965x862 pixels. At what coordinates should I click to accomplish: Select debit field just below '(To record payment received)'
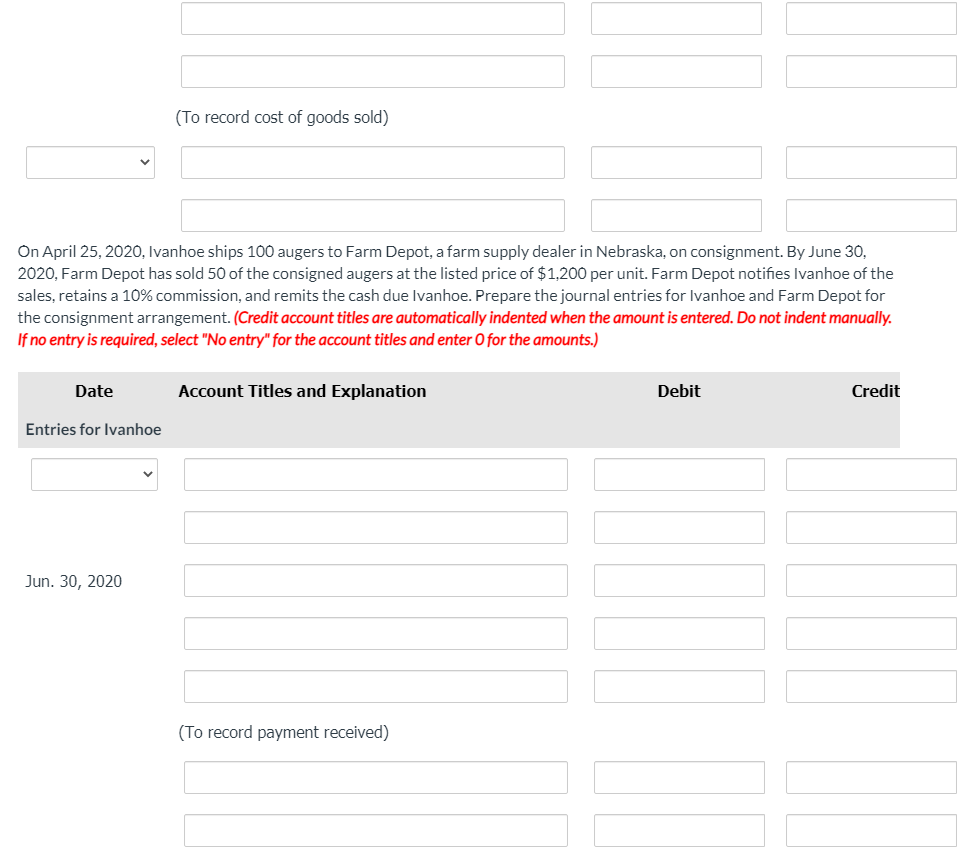[679, 777]
